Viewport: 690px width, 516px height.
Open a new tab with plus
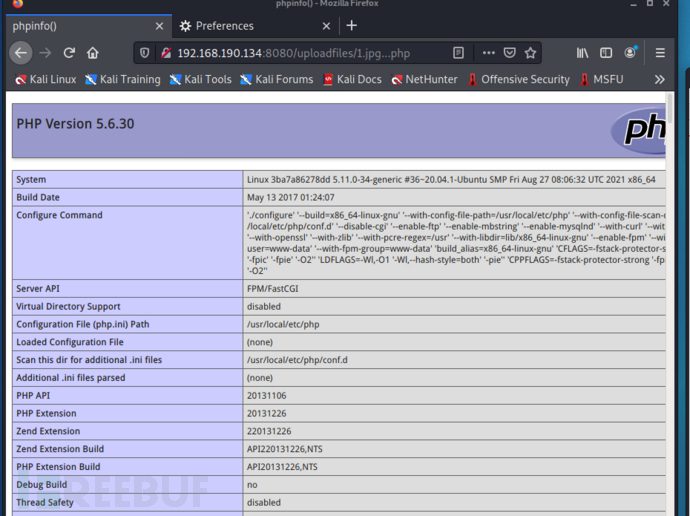351,26
